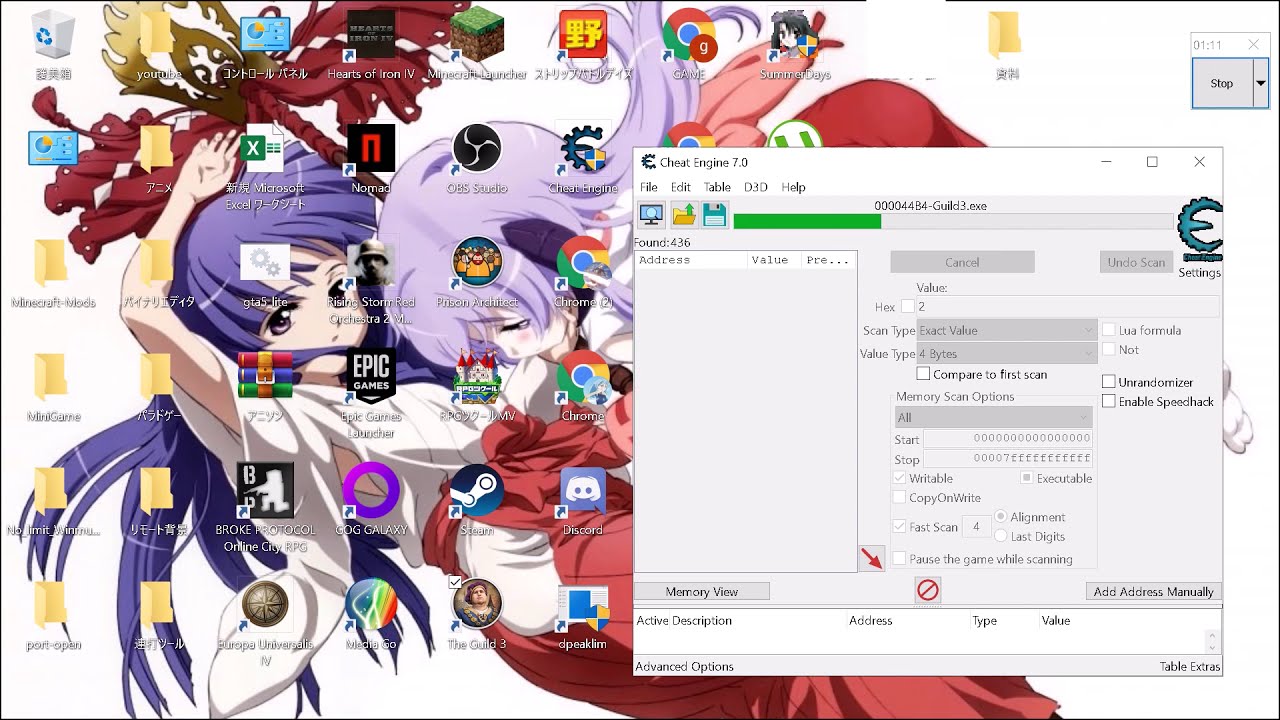Open the File menu
Viewport: 1280px width, 720px height.
pos(649,187)
